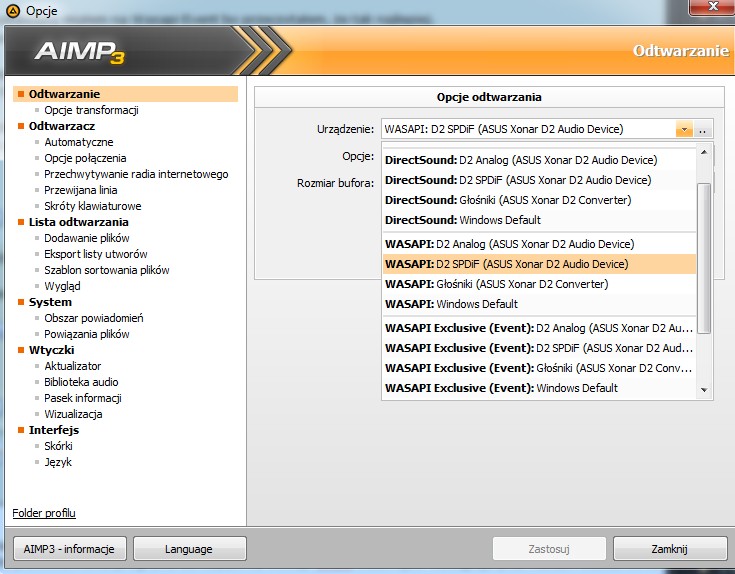This screenshot has height=574, width=735.
Task: Choose DirectSound: D2 Analog device
Action: tap(539, 160)
